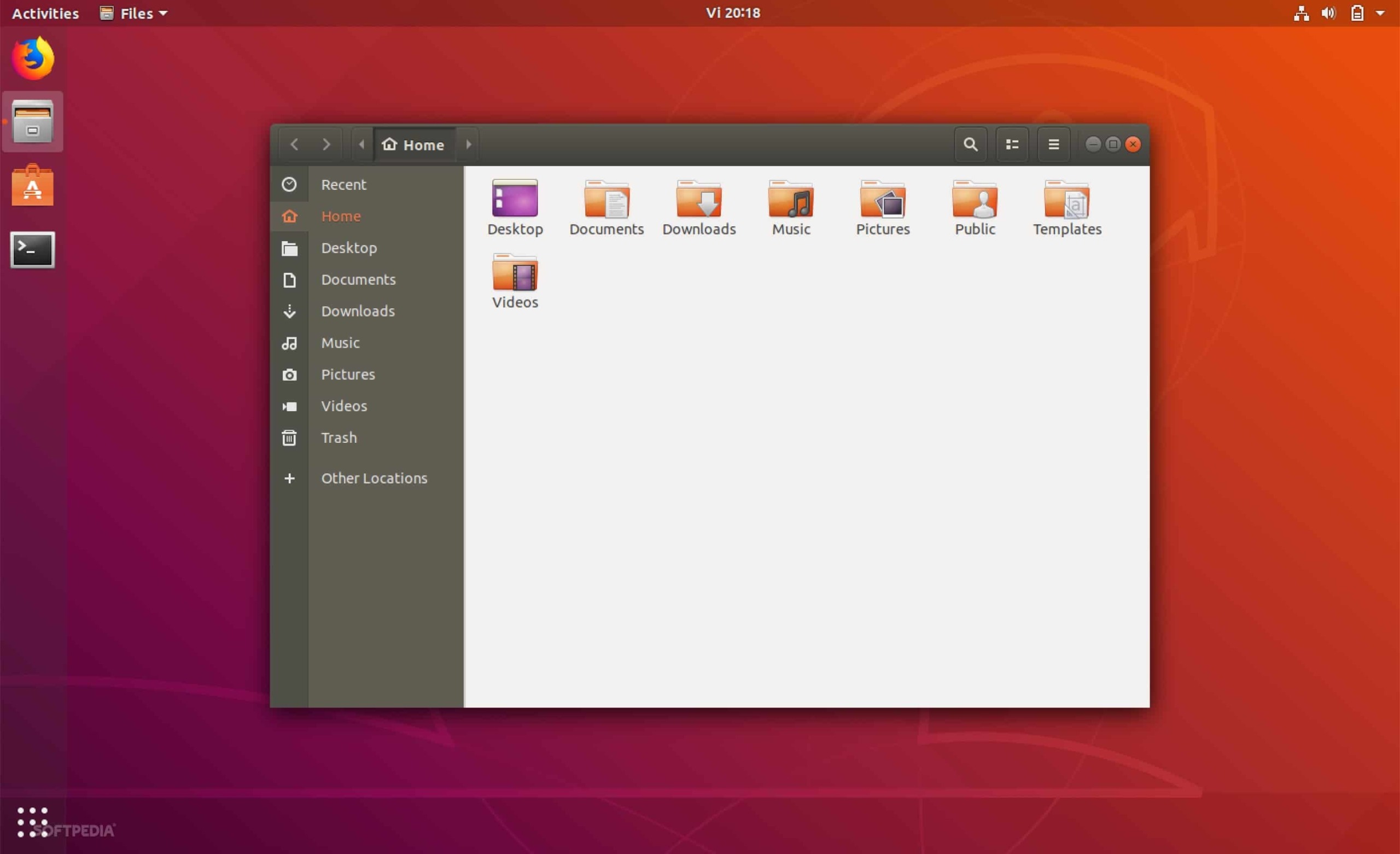Image resolution: width=1400 pixels, height=854 pixels.
Task: Select Other Locations from sidebar
Action: click(374, 477)
